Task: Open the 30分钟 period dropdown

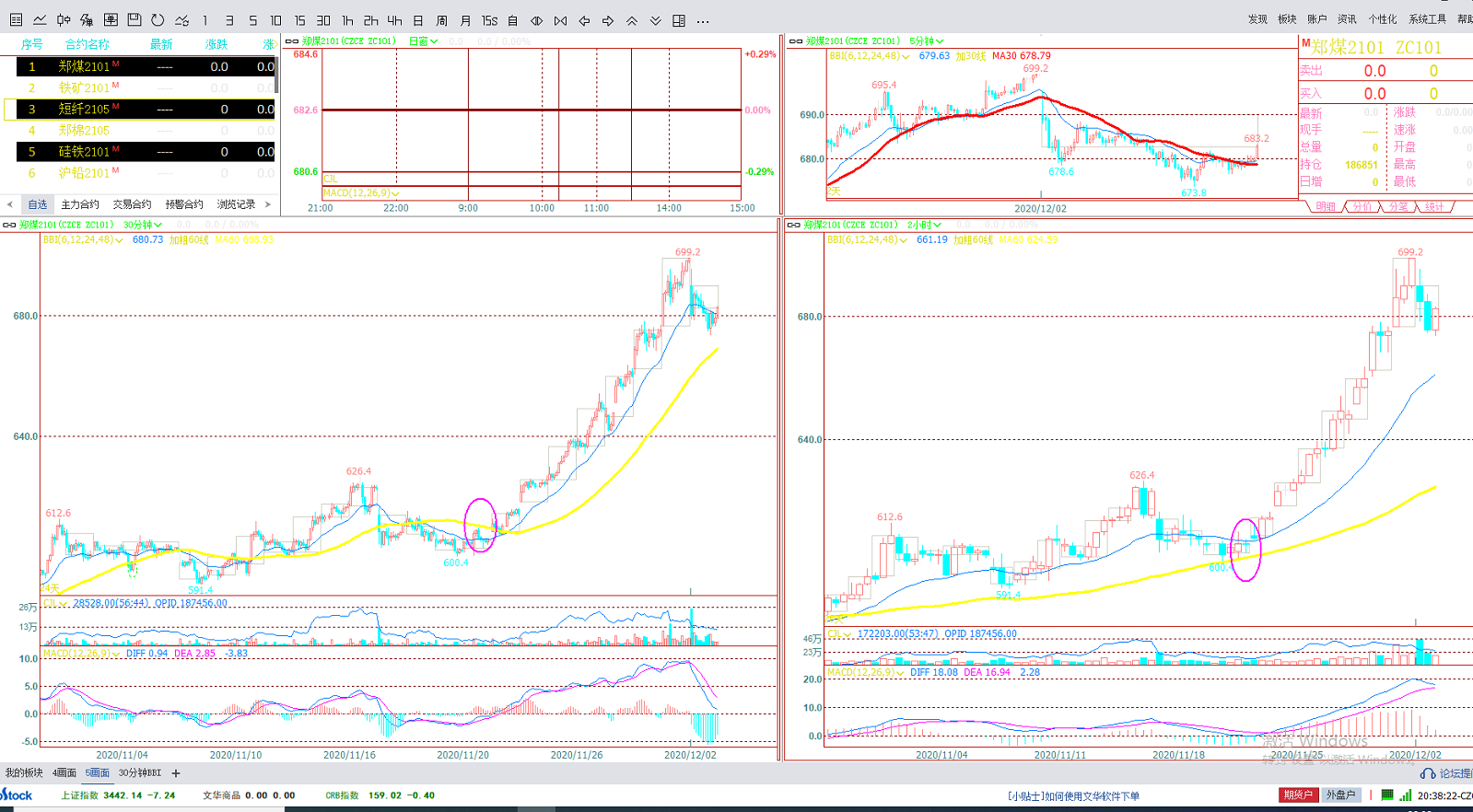Action: [x=143, y=225]
